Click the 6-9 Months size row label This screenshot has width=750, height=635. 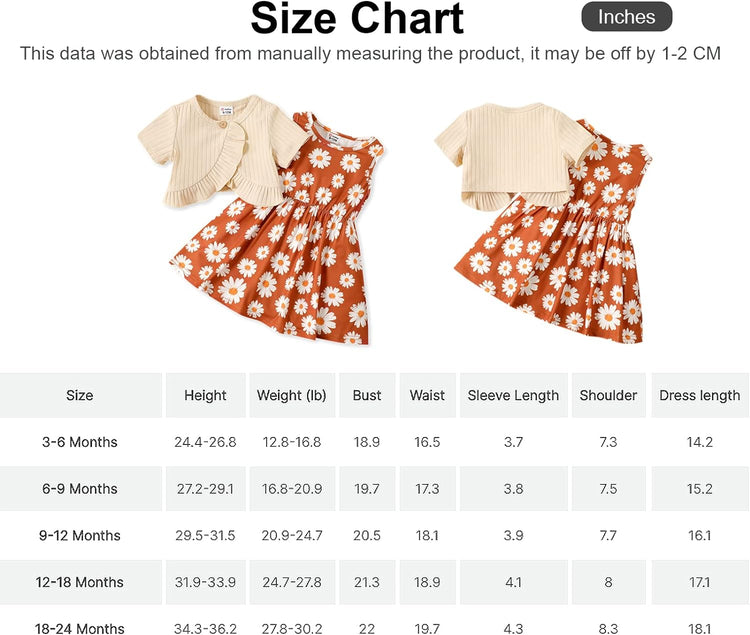(x=80, y=489)
